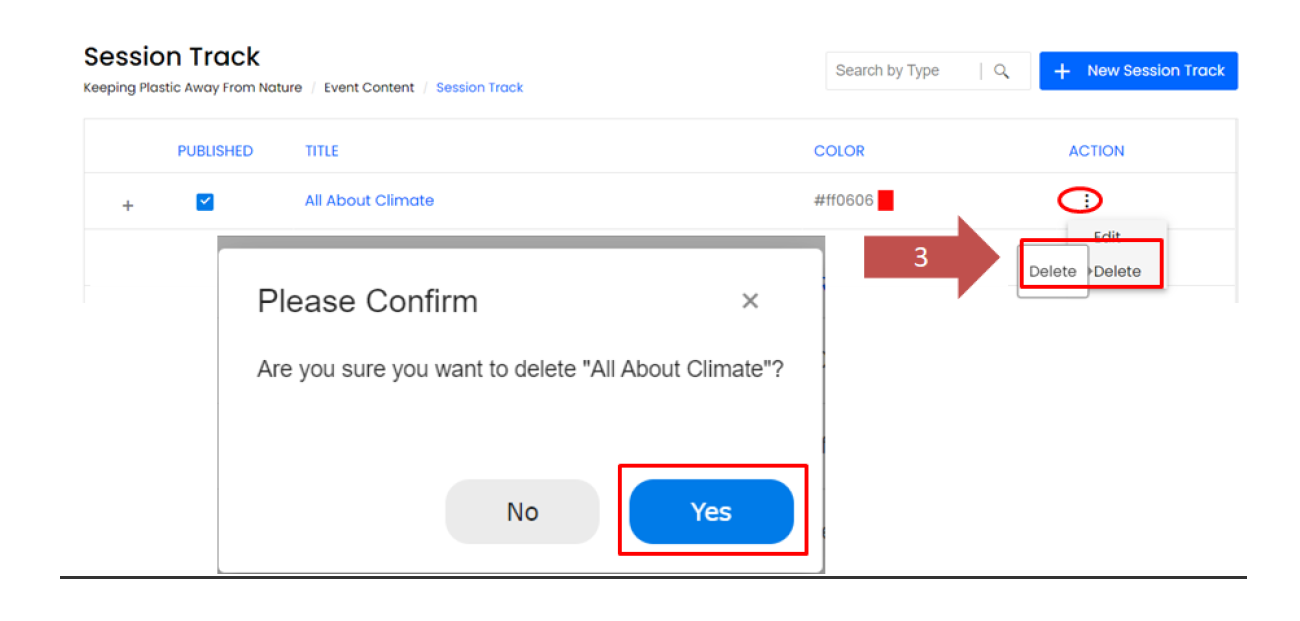Open the All About Climate track
This screenshot has width=1300, height=621.
(x=369, y=201)
